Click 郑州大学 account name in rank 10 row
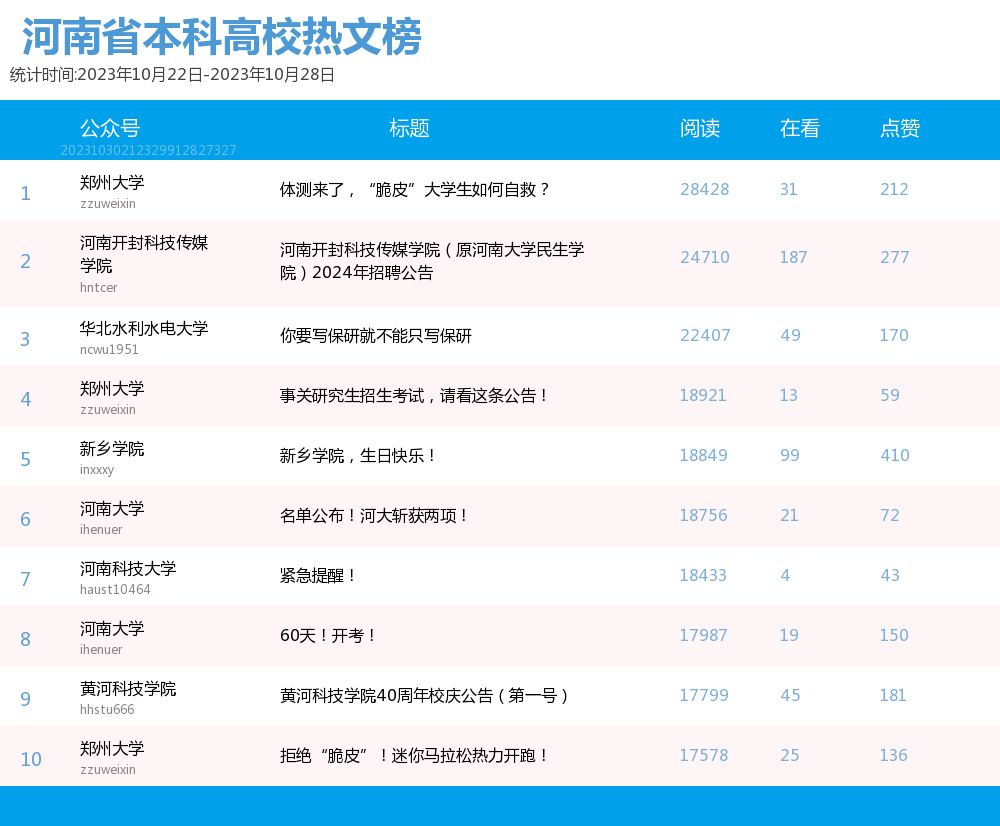The image size is (1000, 826). pos(112,748)
